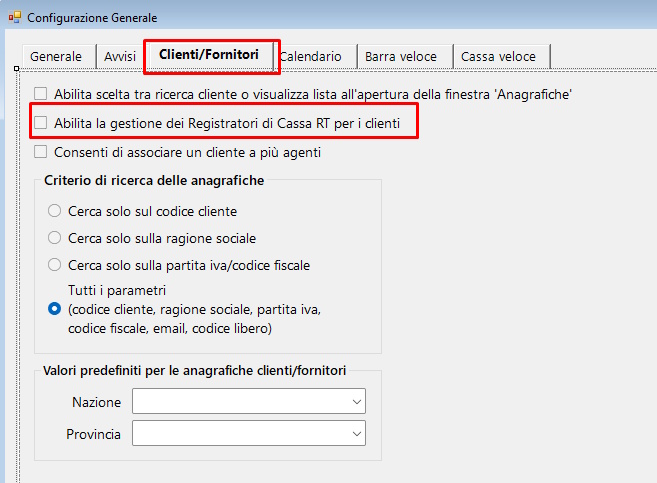This screenshot has height=483, width=657.
Task: Switch to the Generale tab
Action: coord(56,57)
